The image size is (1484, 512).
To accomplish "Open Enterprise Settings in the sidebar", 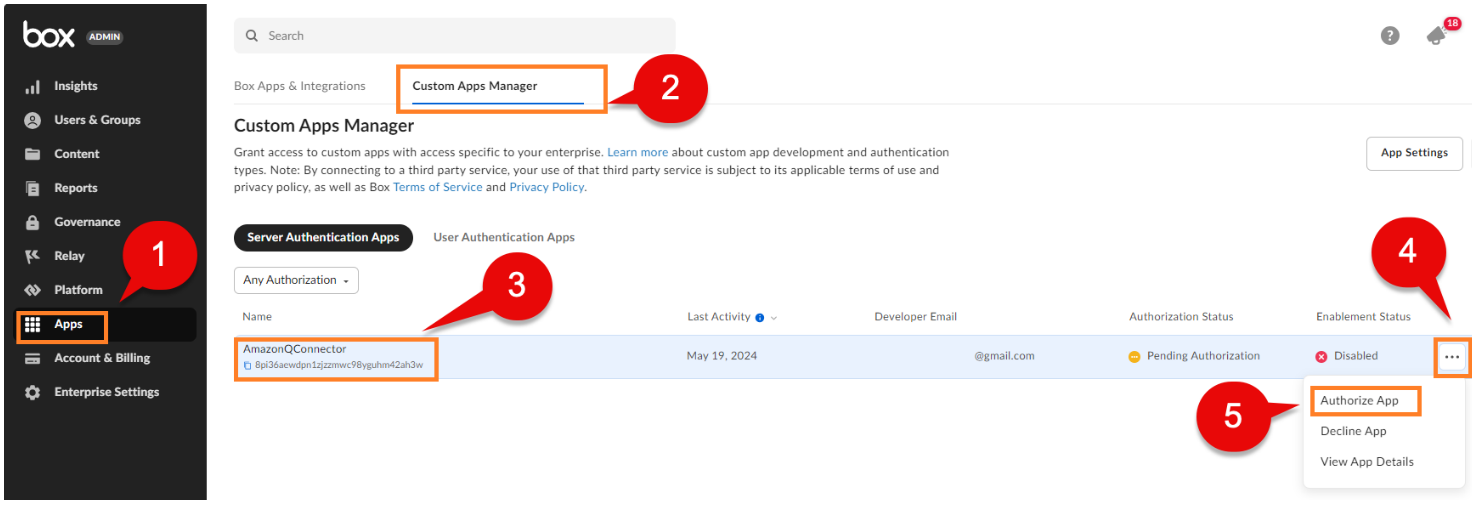I will 106,392.
